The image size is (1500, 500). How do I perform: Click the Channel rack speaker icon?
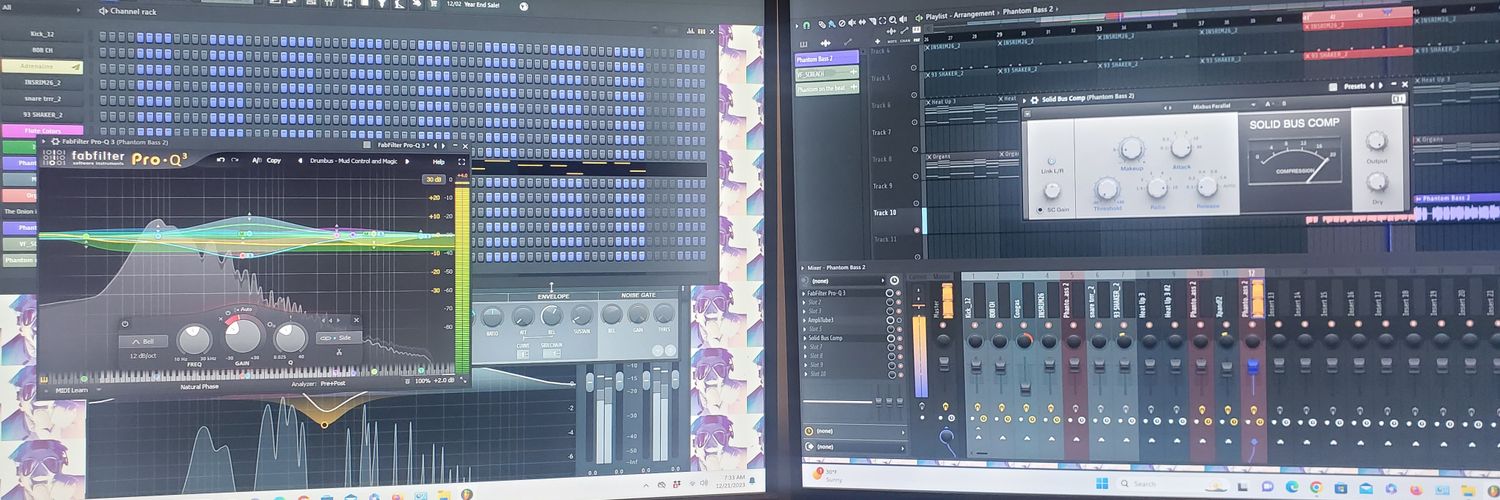click(x=103, y=12)
